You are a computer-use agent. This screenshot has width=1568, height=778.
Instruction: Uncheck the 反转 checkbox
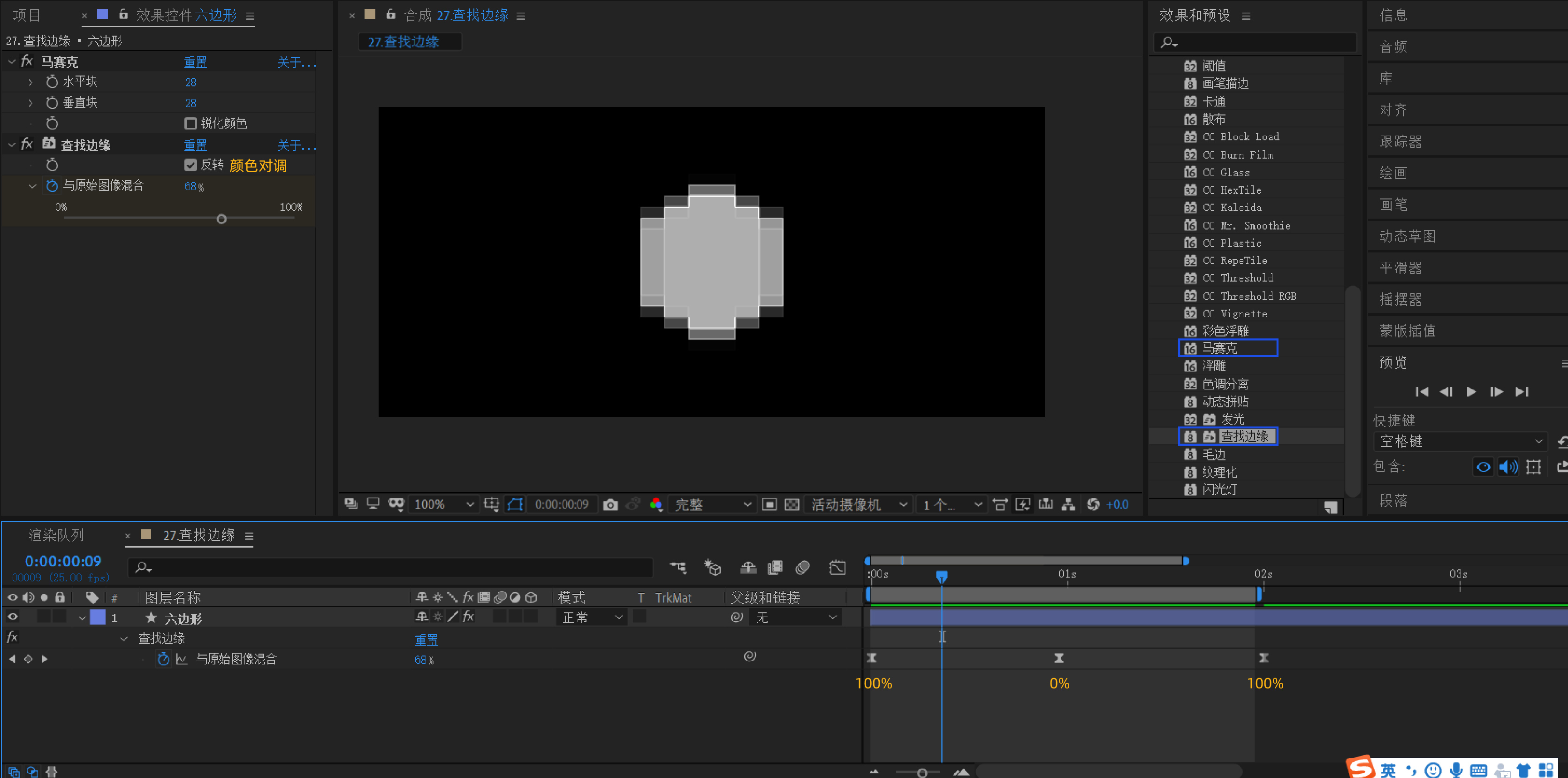190,165
